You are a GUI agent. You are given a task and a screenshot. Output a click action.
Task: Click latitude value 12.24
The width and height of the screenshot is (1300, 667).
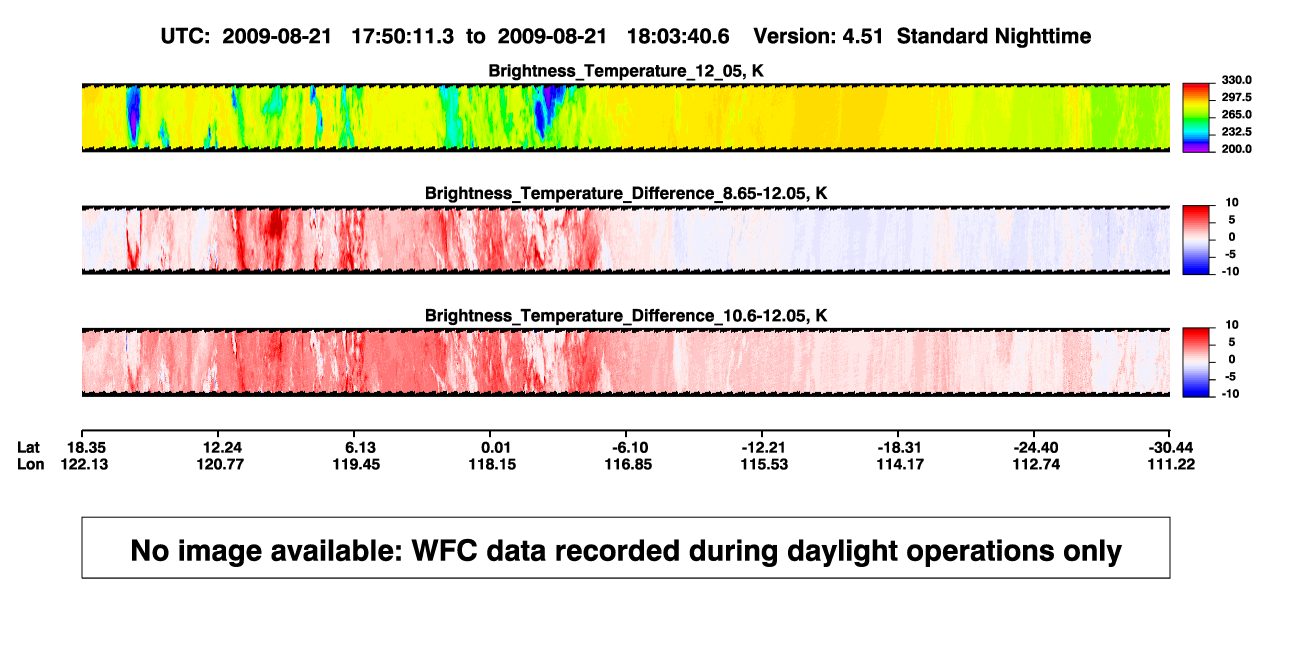[x=224, y=447]
